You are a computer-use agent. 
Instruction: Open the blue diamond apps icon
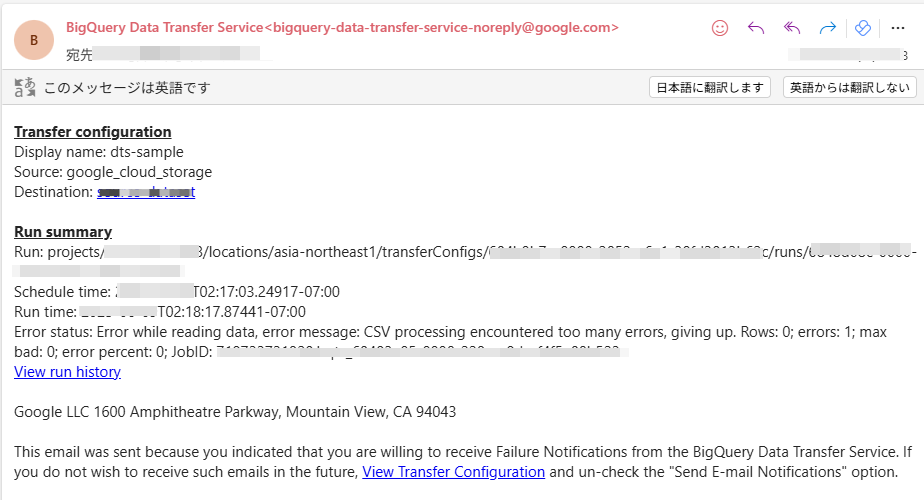[863, 28]
